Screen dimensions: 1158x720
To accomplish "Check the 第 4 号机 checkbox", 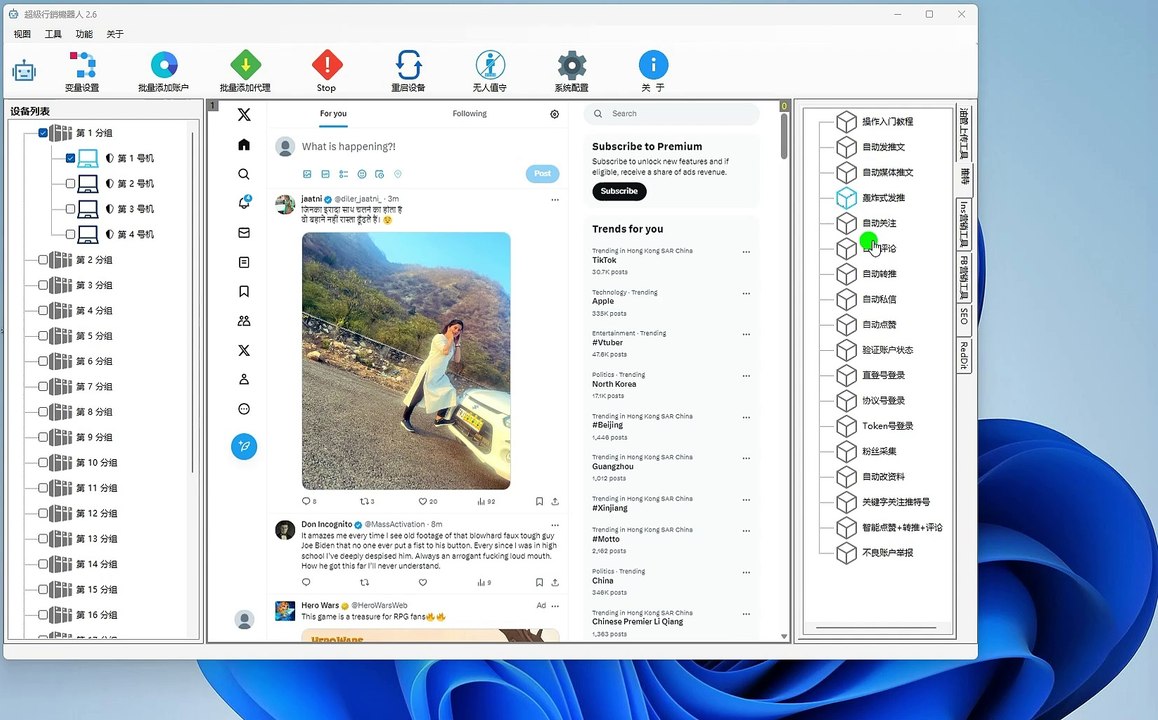I will pyautogui.click(x=70, y=234).
